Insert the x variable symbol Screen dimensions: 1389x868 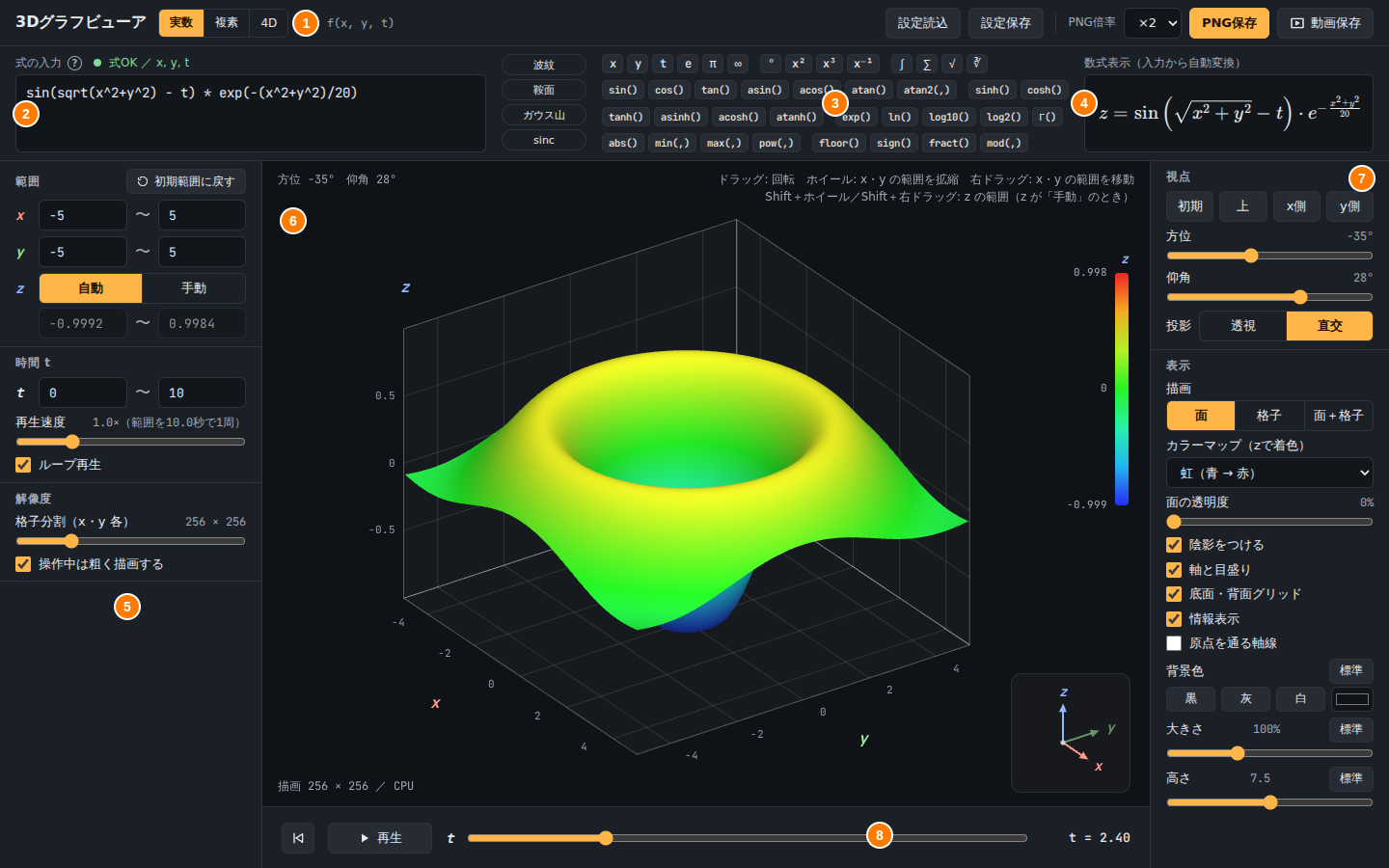point(613,64)
